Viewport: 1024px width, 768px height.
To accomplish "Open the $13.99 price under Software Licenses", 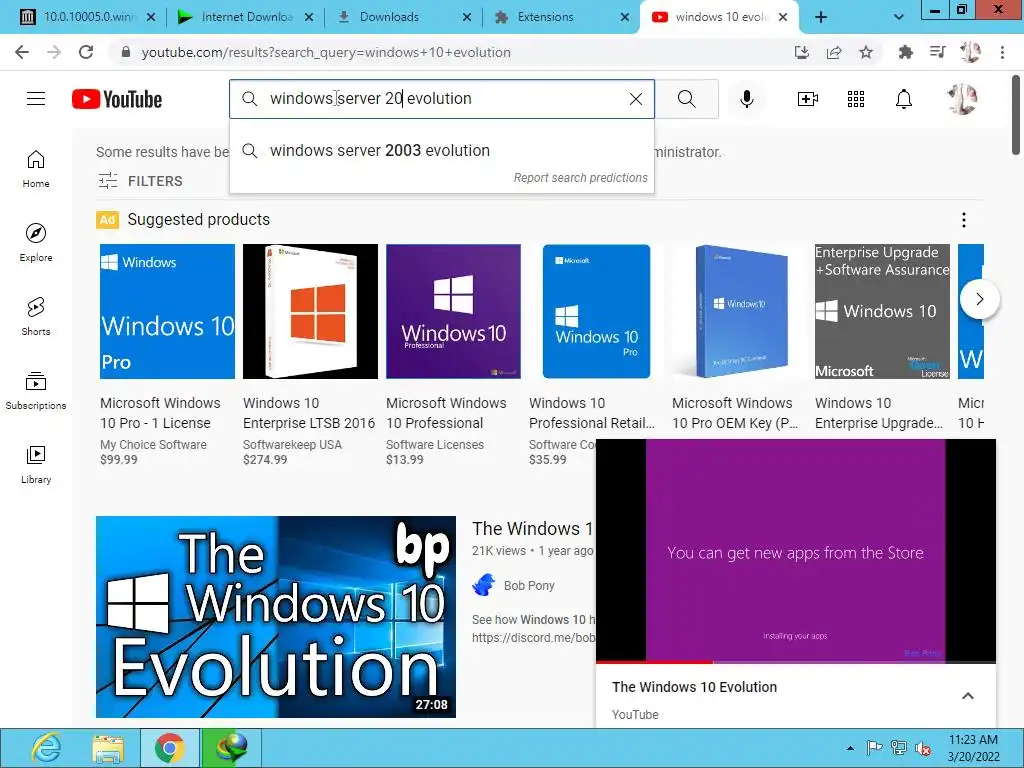I will [404, 460].
